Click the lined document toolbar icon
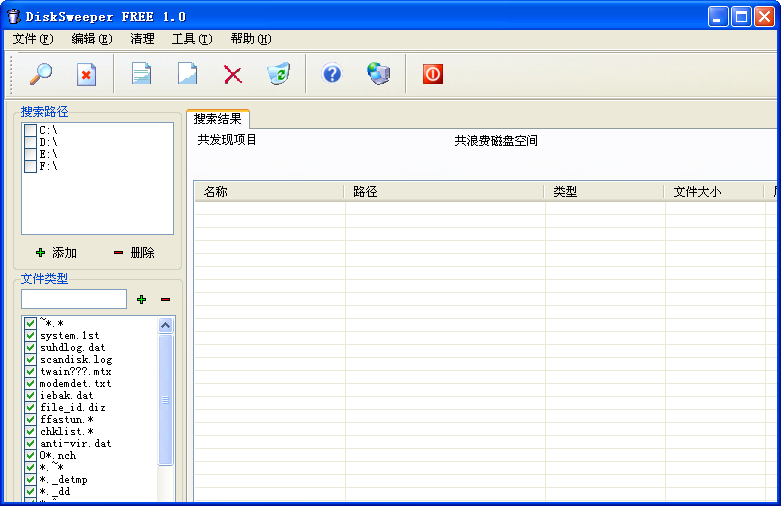781x506 pixels. [142, 74]
